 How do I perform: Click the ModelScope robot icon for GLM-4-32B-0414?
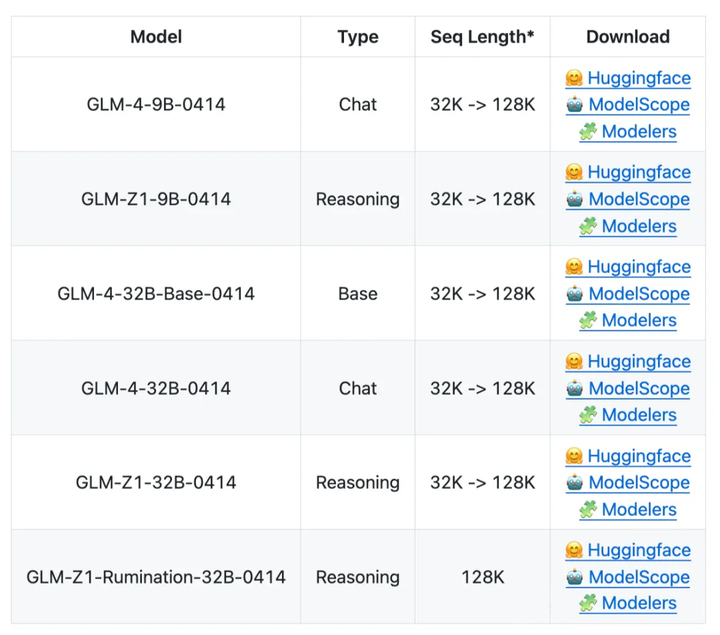click(575, 389)
